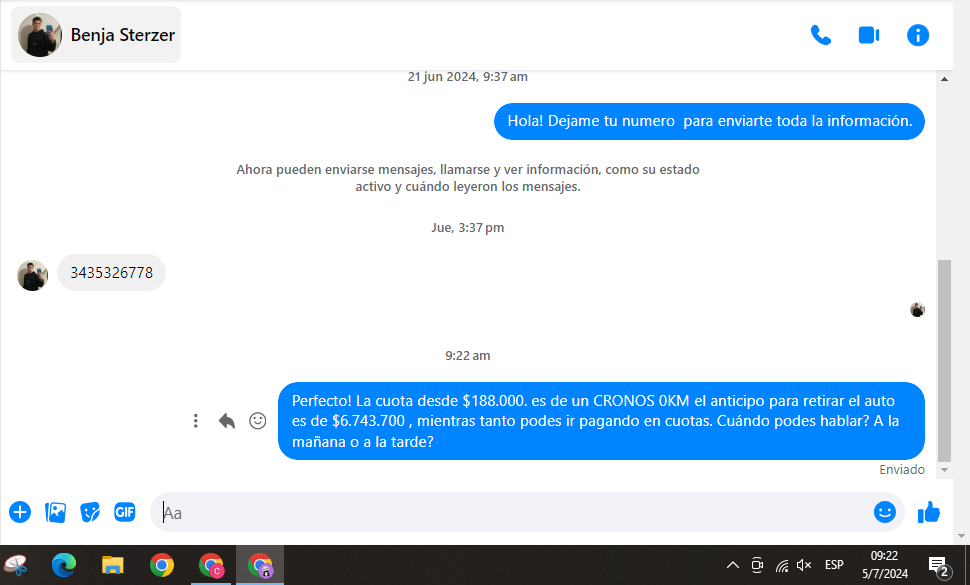Open conversation information panel
The image size is (970, 585).
click(917, 35)
